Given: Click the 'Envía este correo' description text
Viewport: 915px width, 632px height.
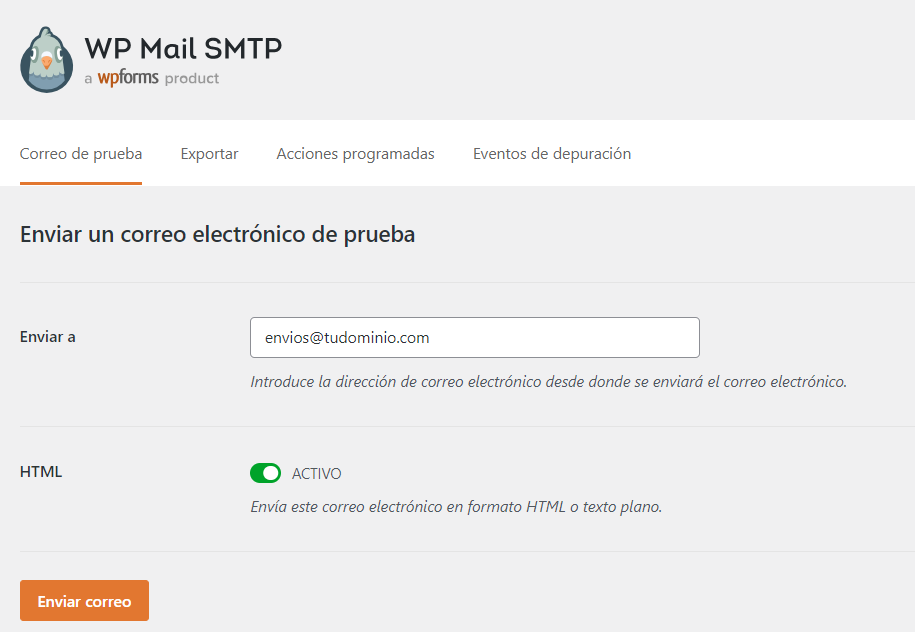Looking at the screenshot, I should click(x=456, y=507).
